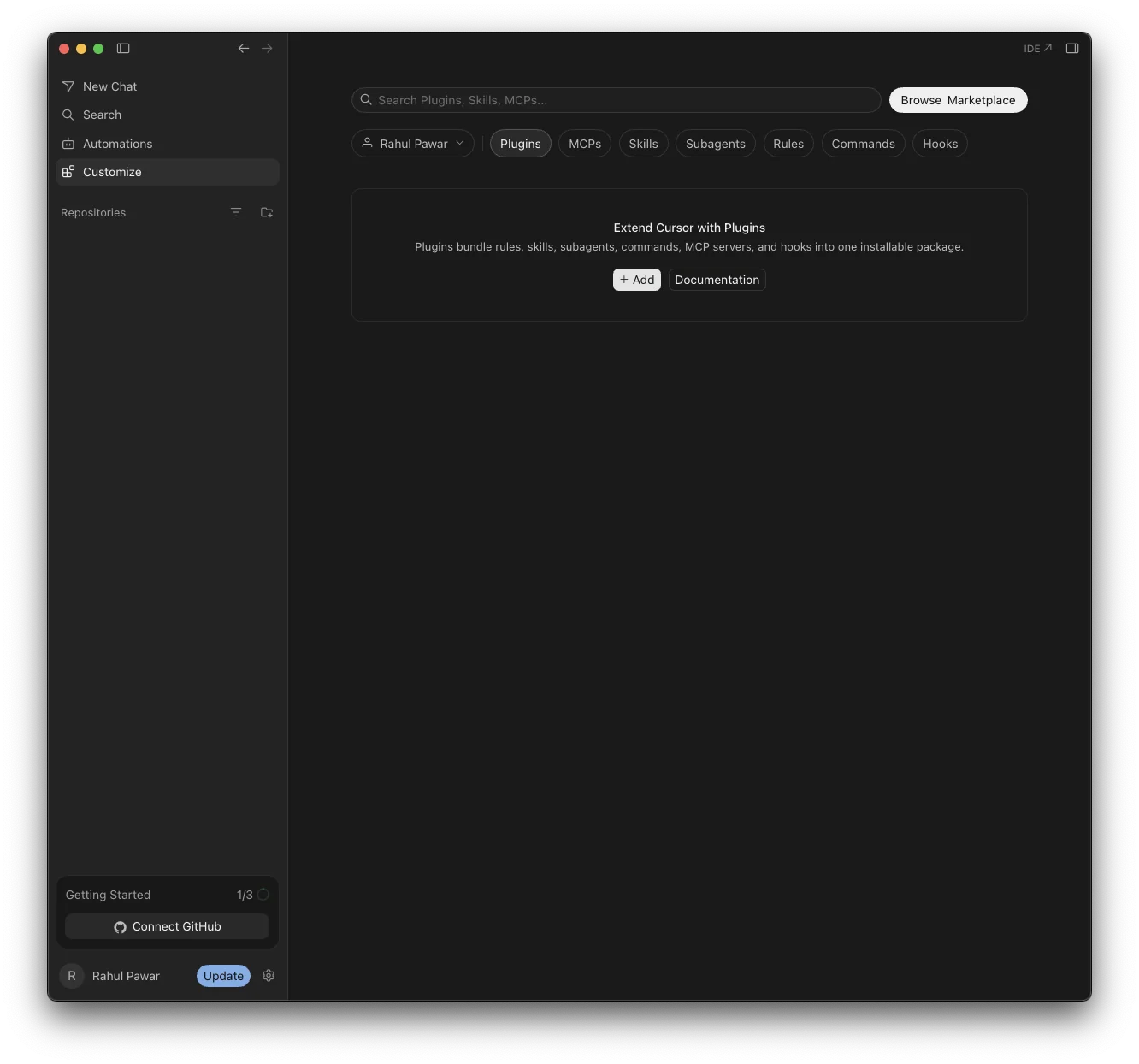
Task: Switch to the Subagents tab
Action: pyautogui.click(x=716, y=144)
